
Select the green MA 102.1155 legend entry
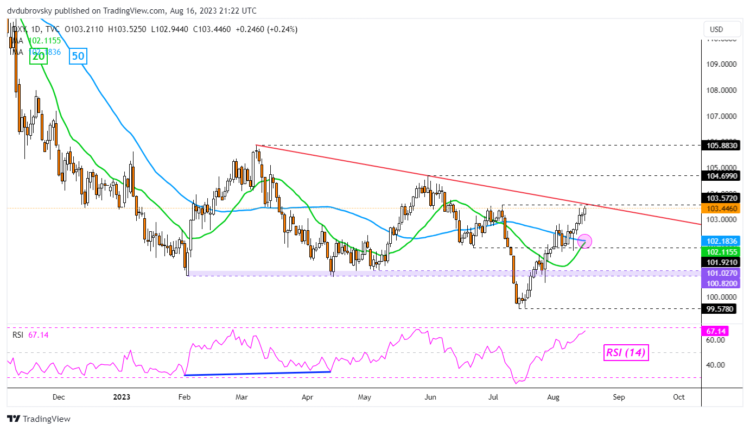tap(40, 39)
